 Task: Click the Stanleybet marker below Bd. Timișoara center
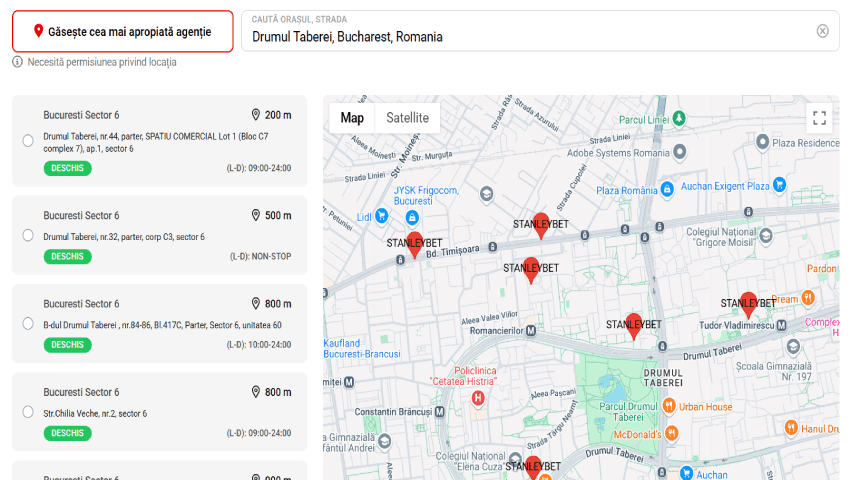[531, 270]
